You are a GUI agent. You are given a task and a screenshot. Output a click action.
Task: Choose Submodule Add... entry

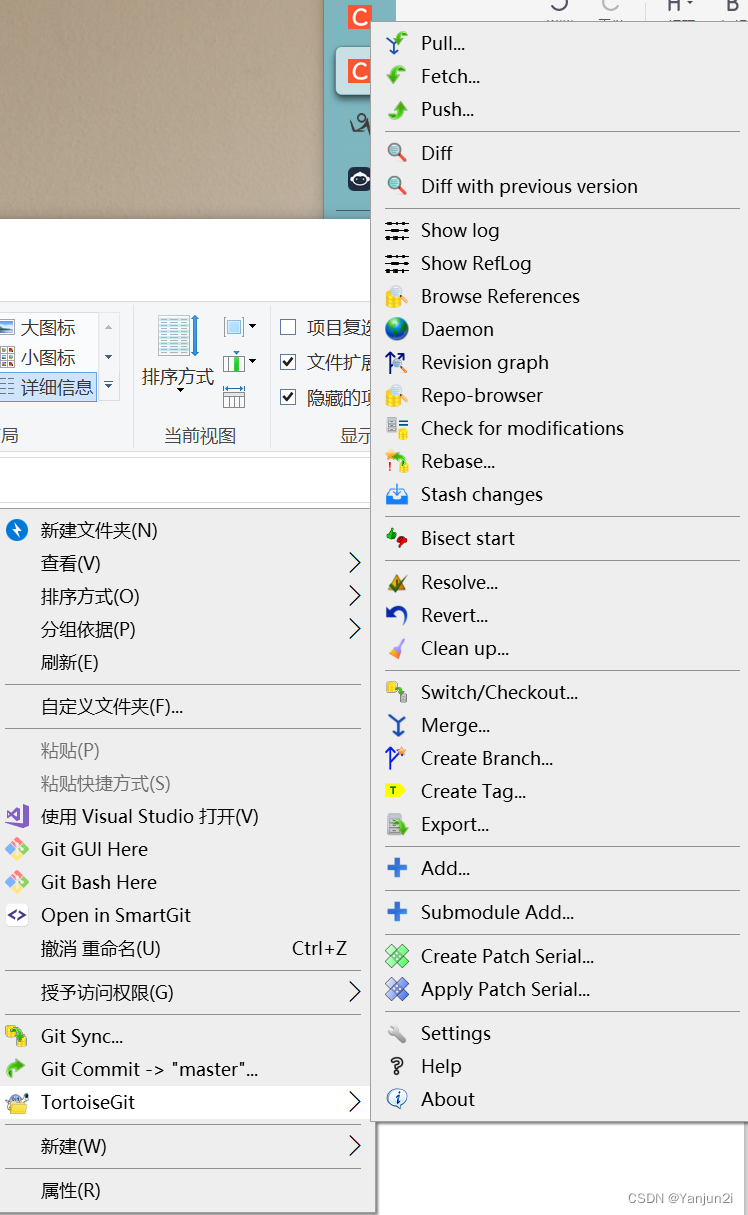tap(560, 912)
